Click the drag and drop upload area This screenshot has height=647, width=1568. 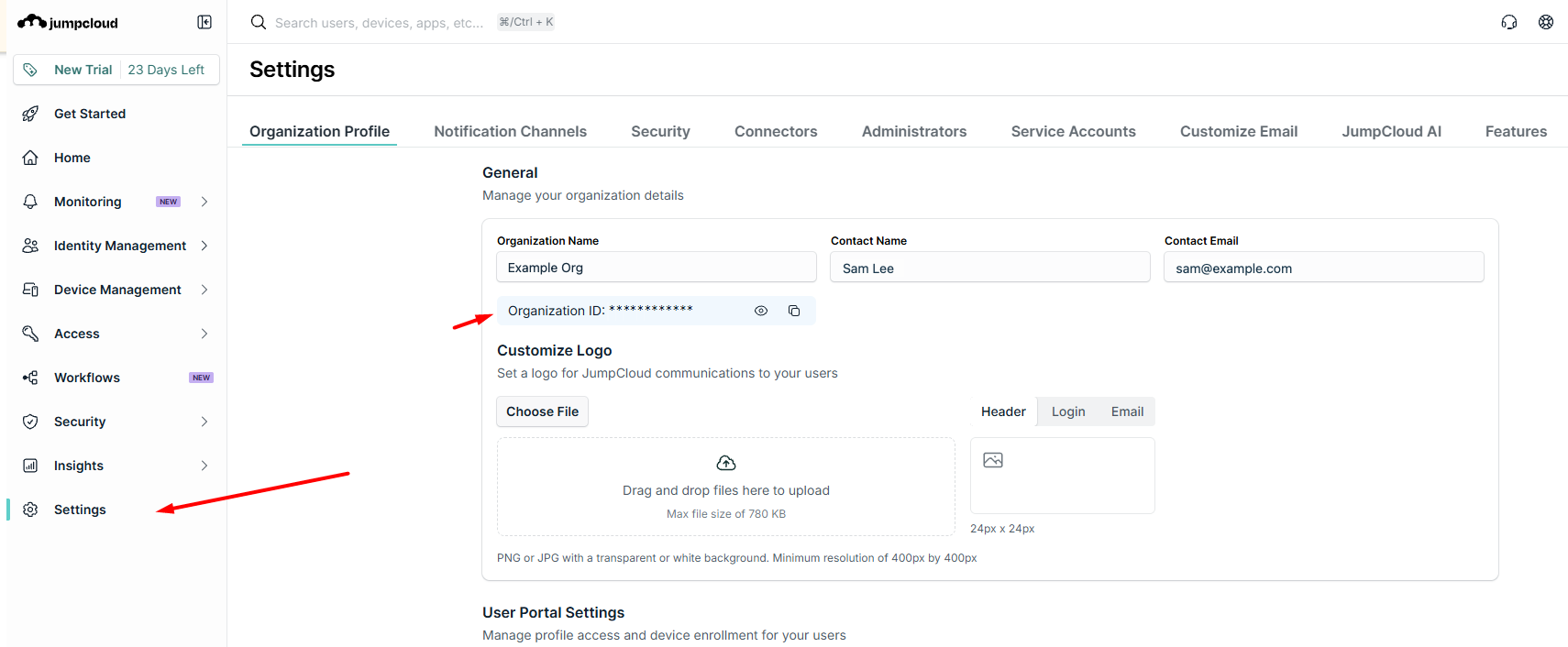pyautogui.click(x=726, y=487)
